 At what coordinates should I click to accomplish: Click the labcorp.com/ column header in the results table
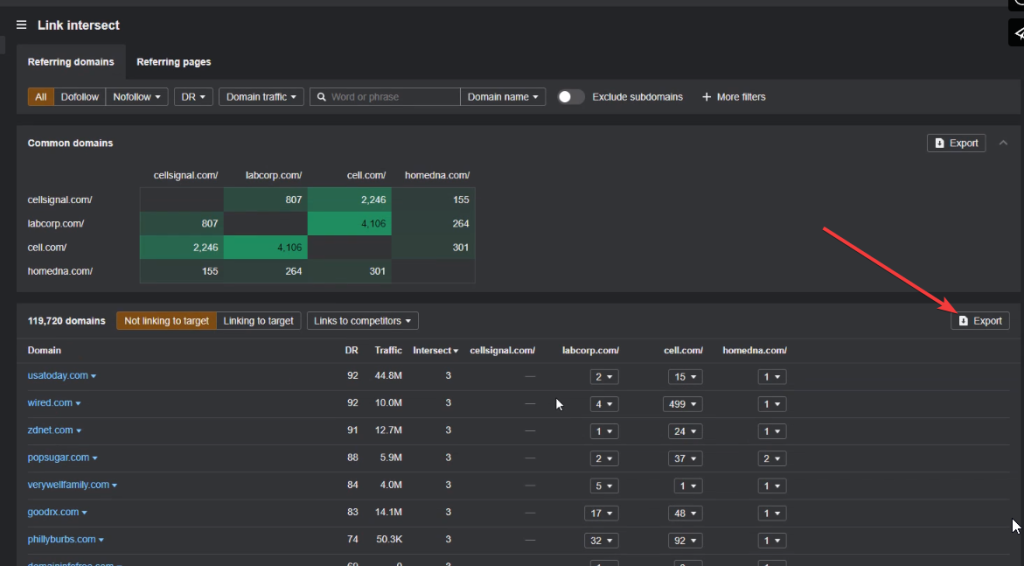[590, 351]
